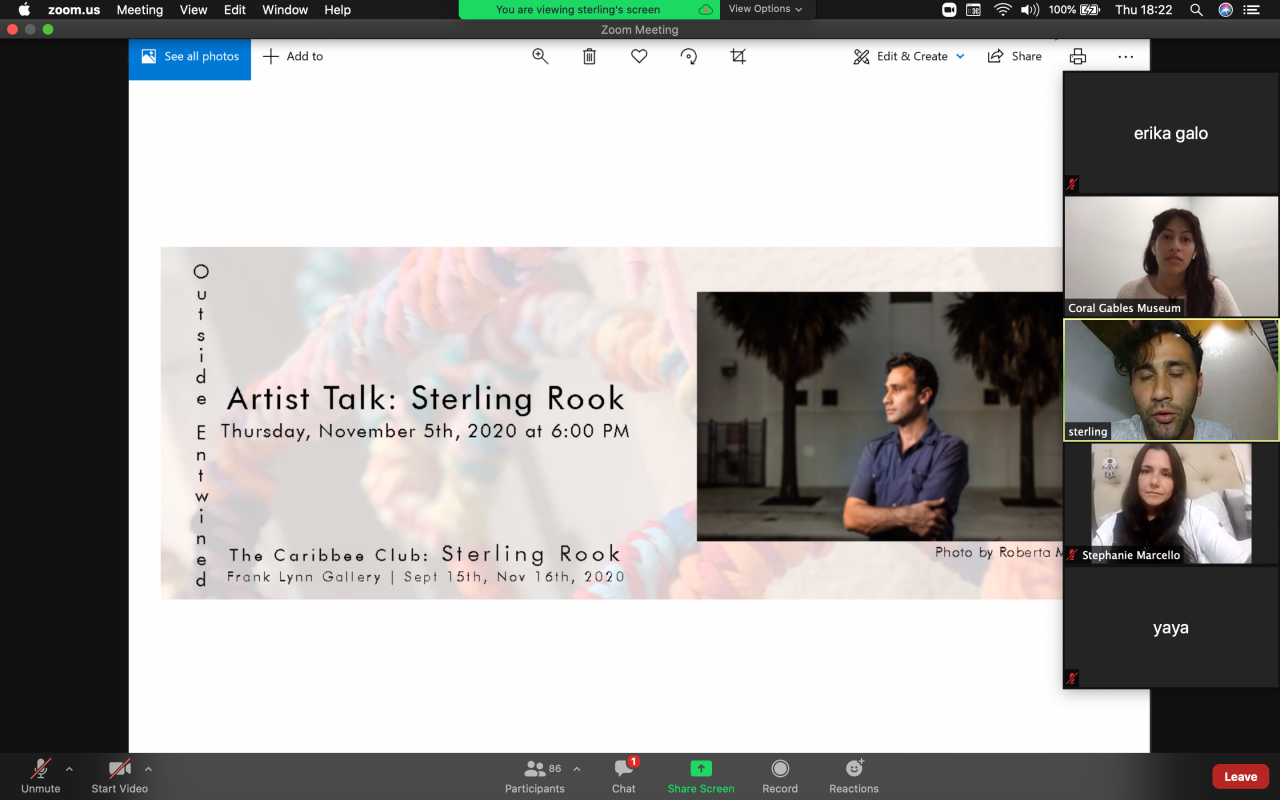Start Video camera toggle
This screenshot has height=800, width=1280.
(120, 775)
